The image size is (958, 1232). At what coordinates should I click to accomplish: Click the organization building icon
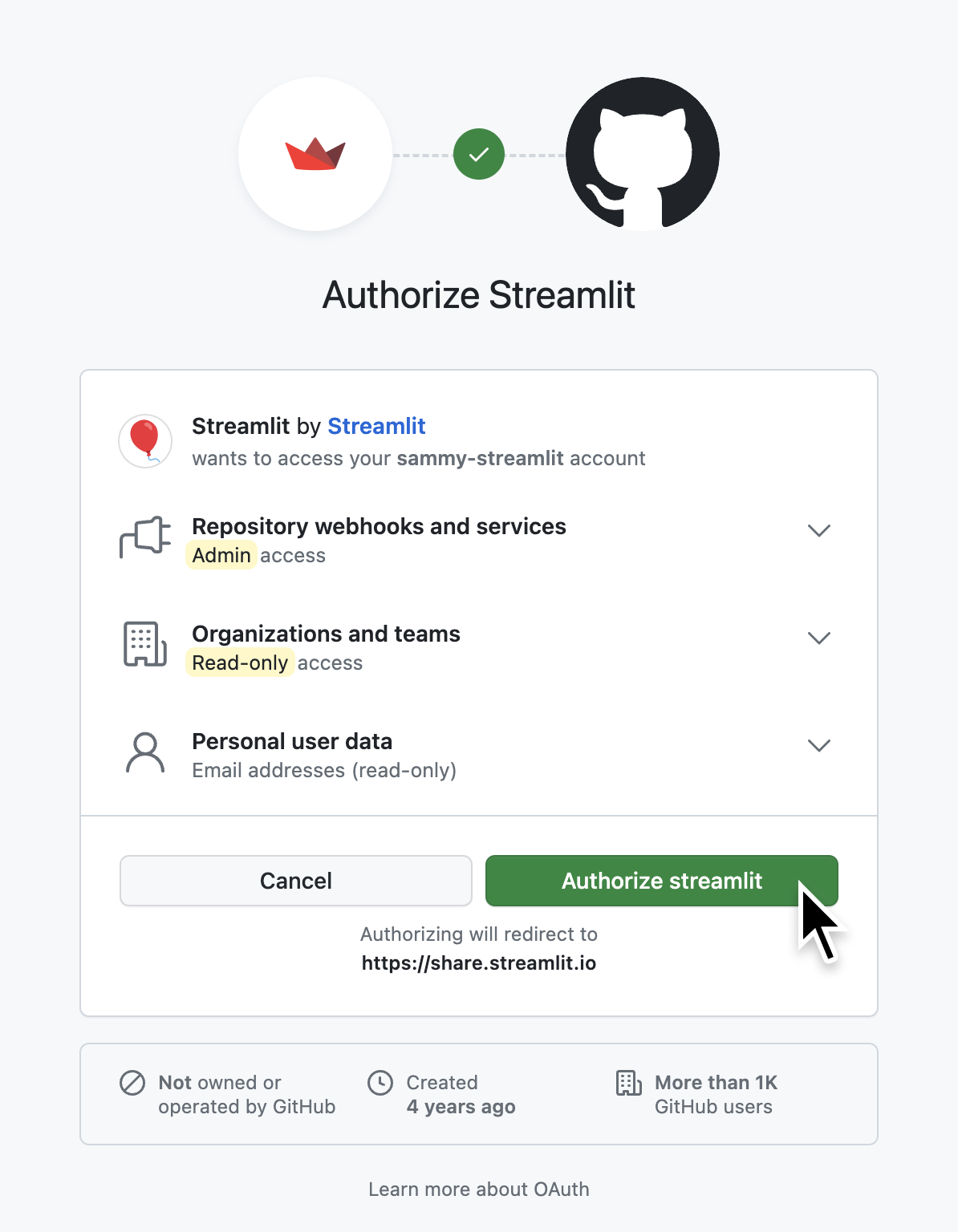pos(145,644)
